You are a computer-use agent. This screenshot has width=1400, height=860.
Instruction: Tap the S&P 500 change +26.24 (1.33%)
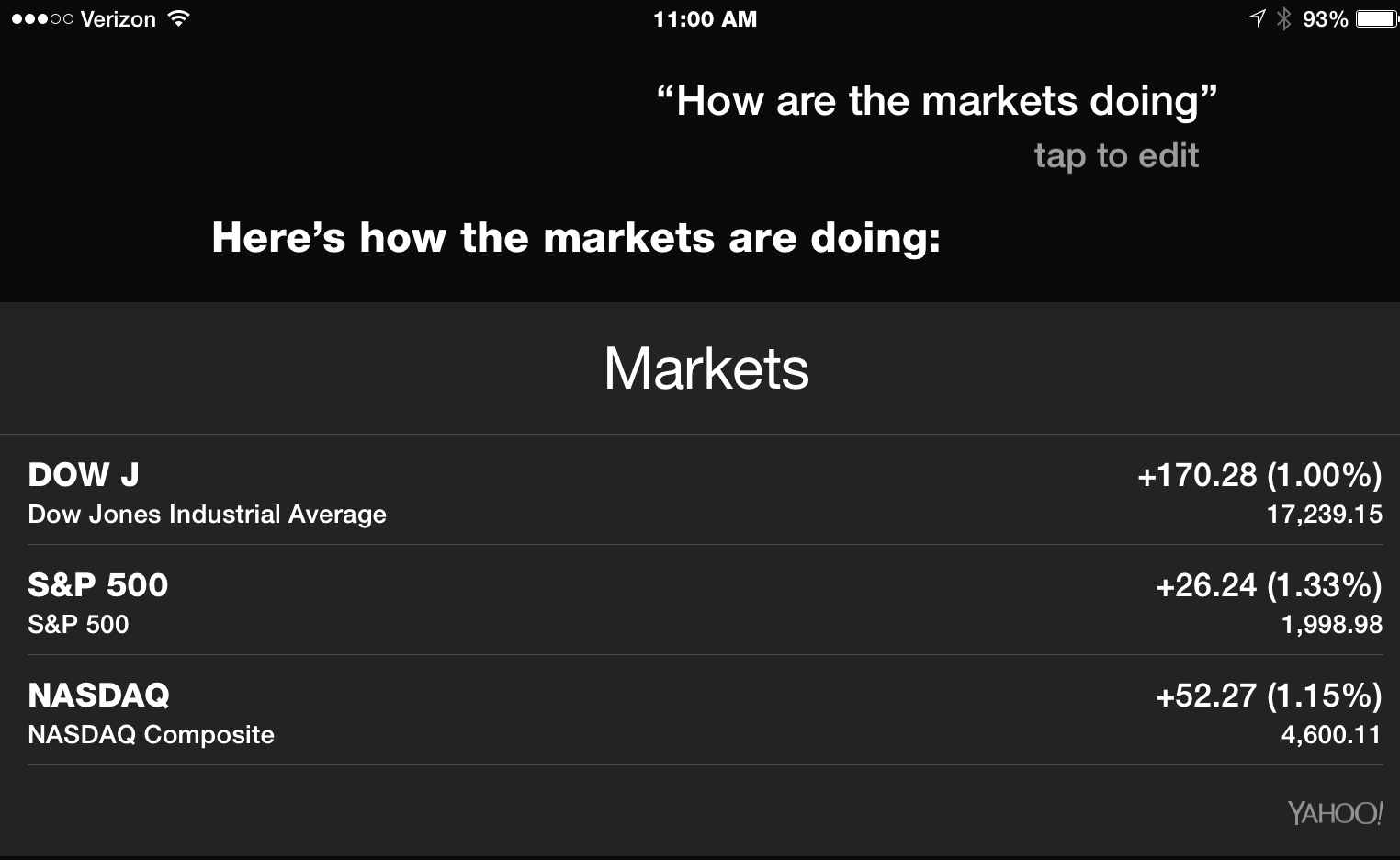click(x=1269, y=585)
